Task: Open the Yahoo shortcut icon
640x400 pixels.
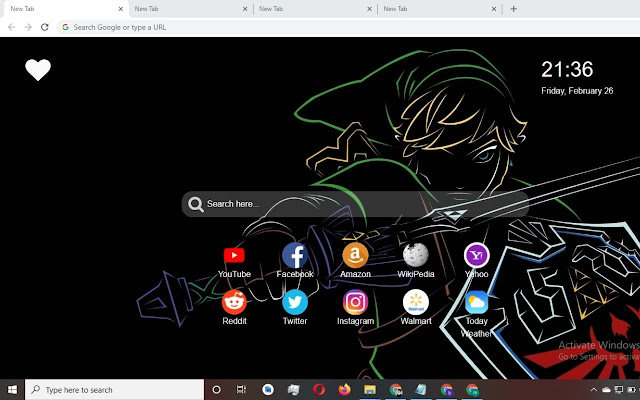Action: click(476, 256)
